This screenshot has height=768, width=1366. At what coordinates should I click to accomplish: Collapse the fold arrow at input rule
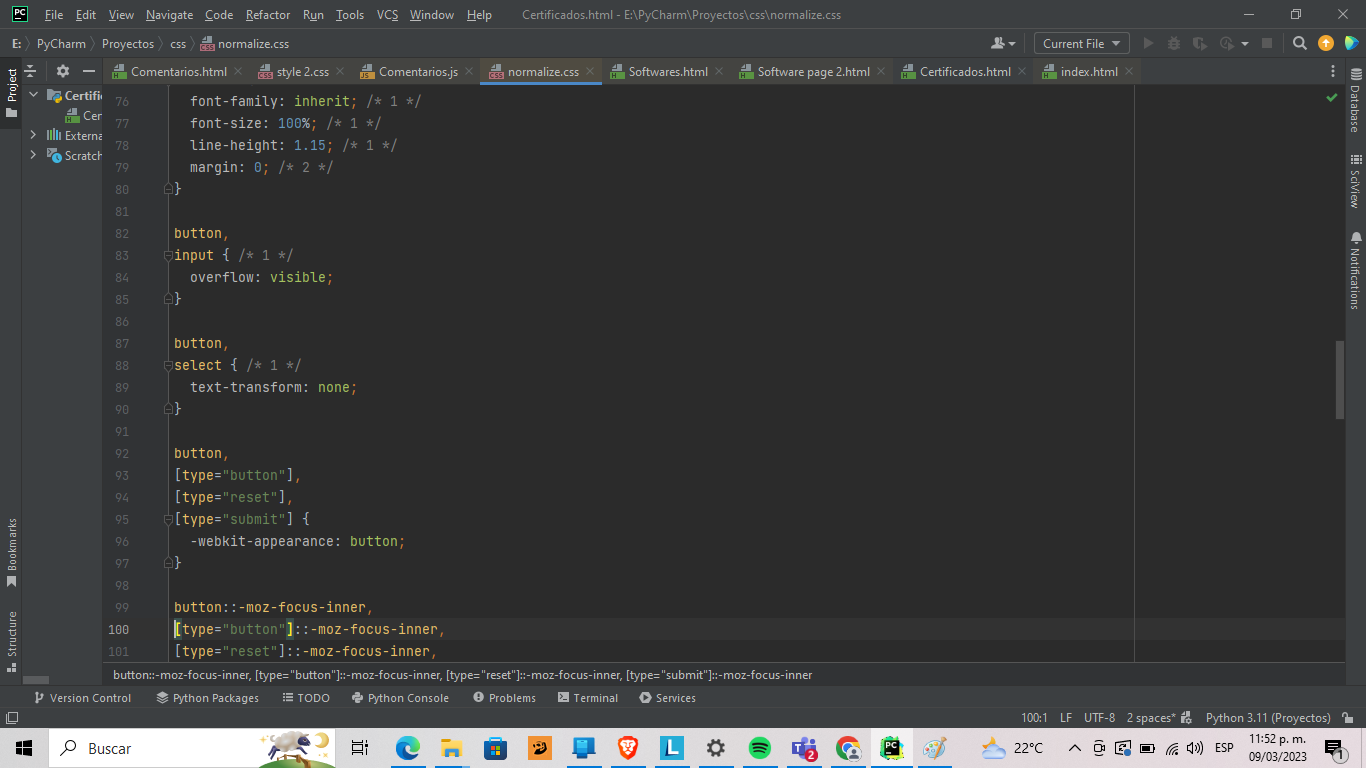pyautogui.click(x=168, y=256)
